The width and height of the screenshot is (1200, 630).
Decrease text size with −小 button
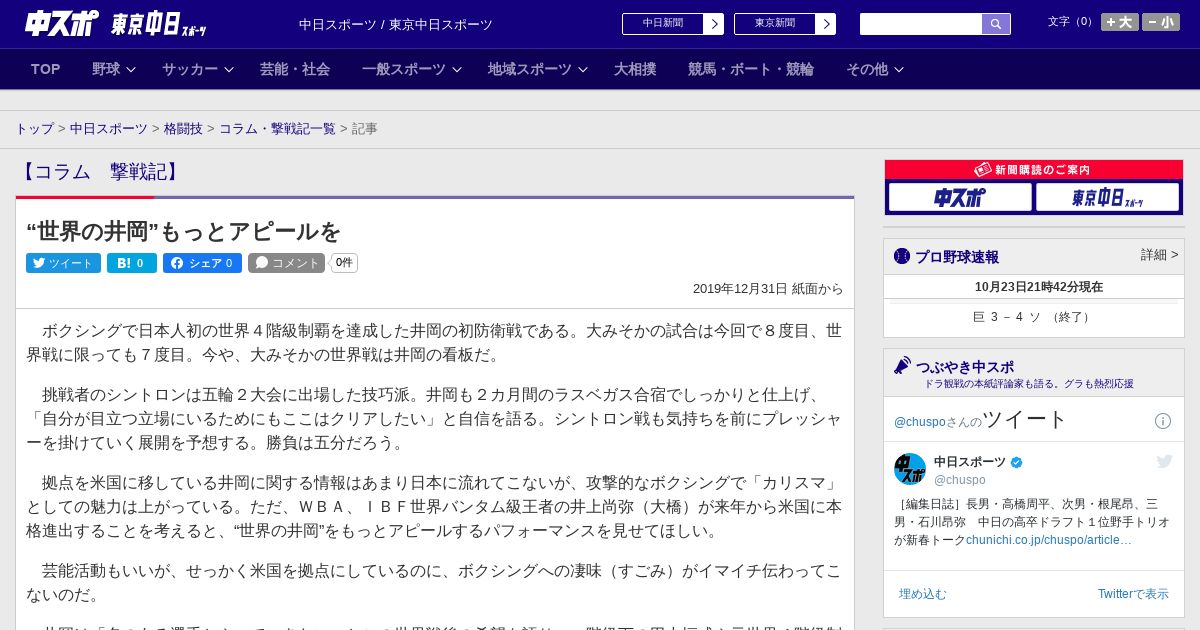(x=1161, y=22)
